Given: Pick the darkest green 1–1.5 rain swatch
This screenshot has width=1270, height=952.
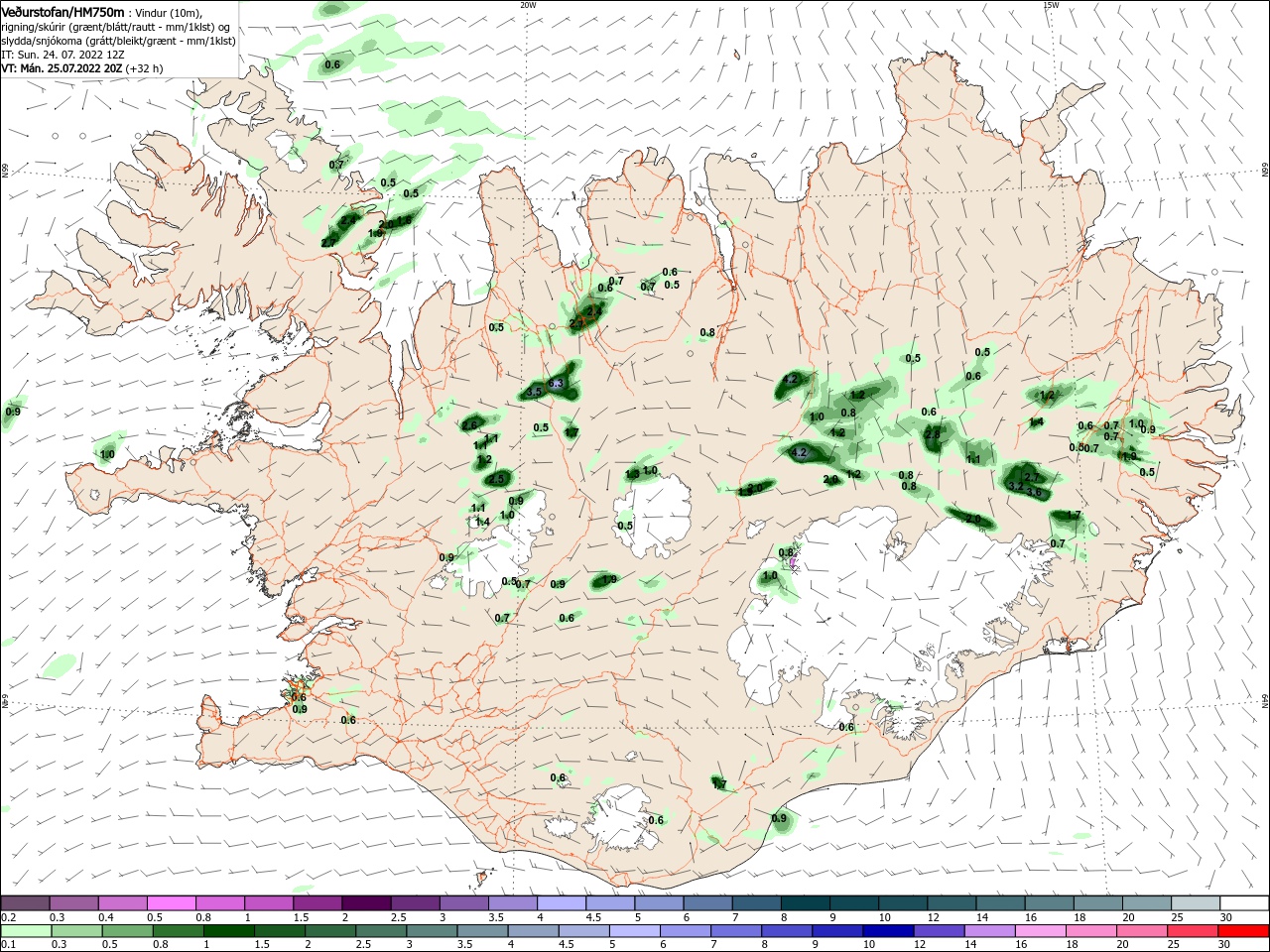Looking at the screenshot, I should [230, 931].
